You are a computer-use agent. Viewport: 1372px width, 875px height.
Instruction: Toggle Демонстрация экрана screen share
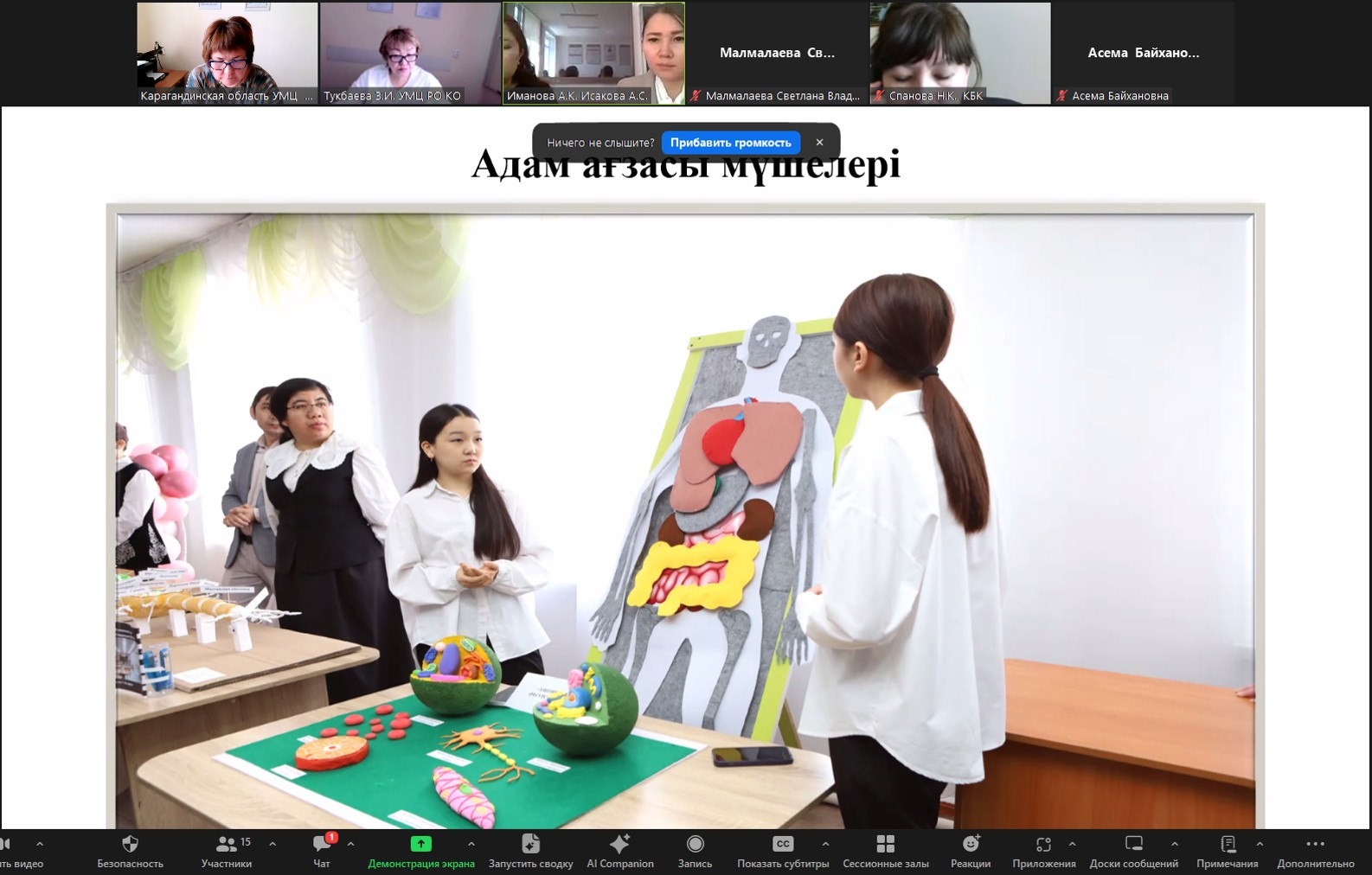coord(420,845)
